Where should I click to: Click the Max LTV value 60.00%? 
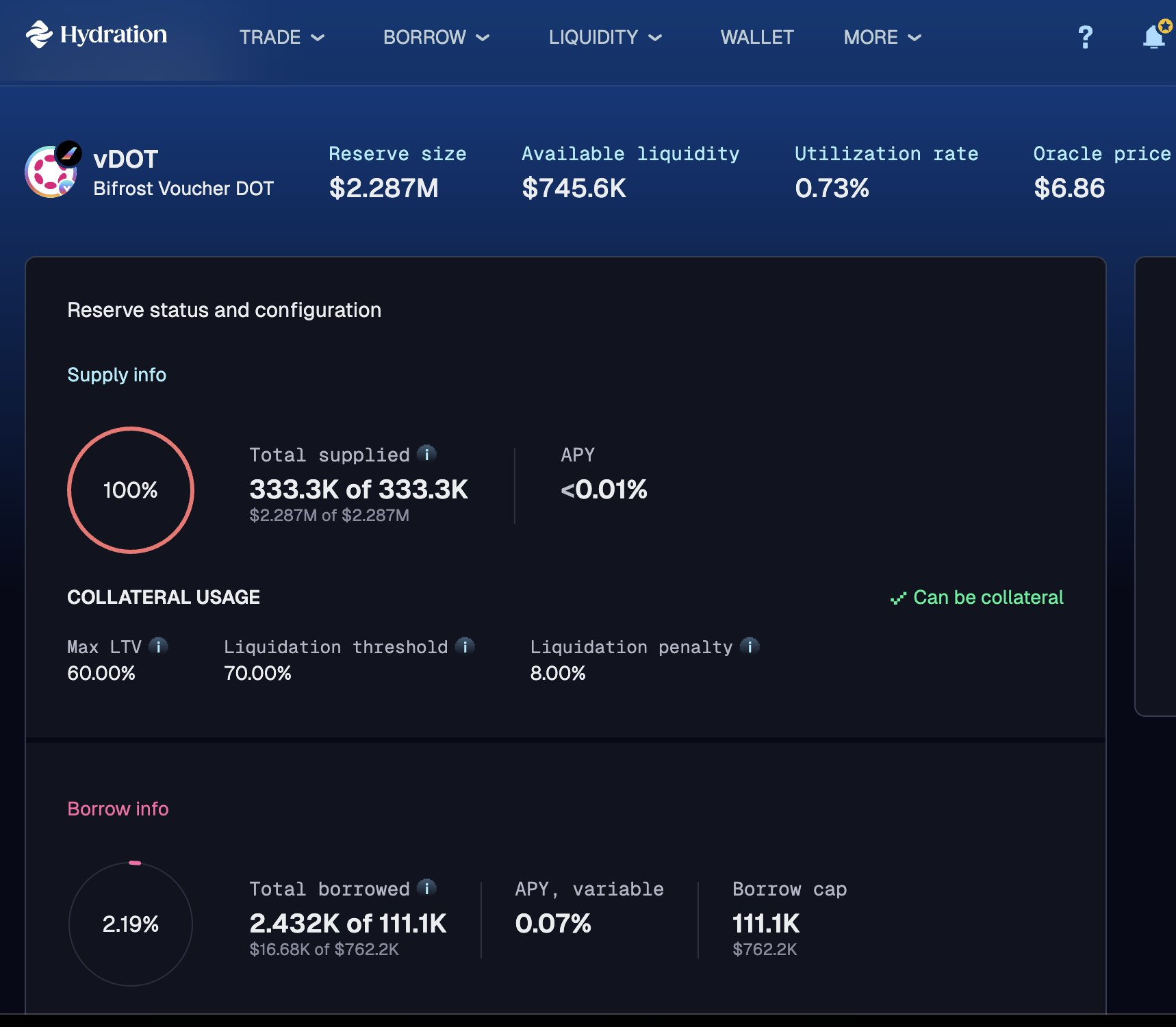click(x=101, y=673)
